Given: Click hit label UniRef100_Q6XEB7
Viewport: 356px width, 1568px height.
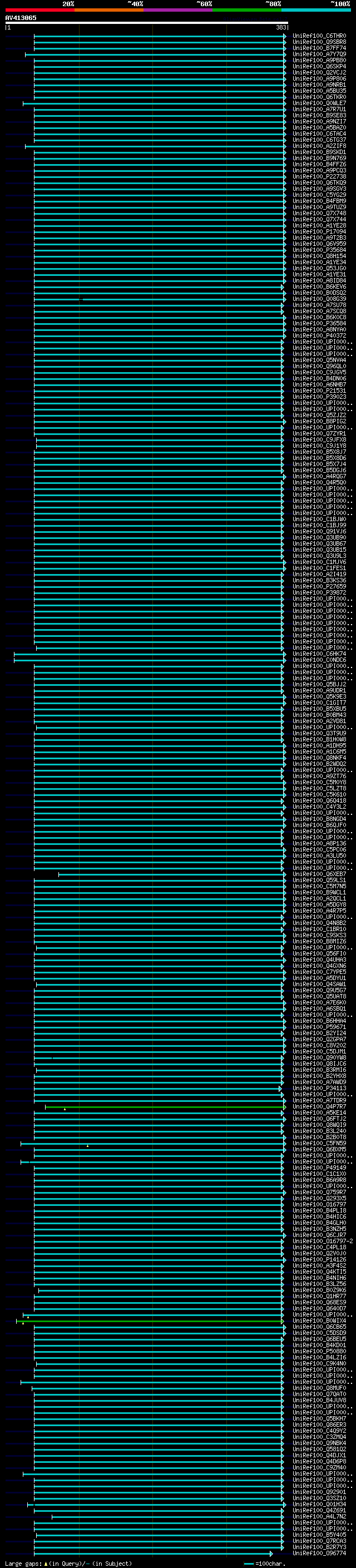Looking at the screenshot, I should point(319,874).
